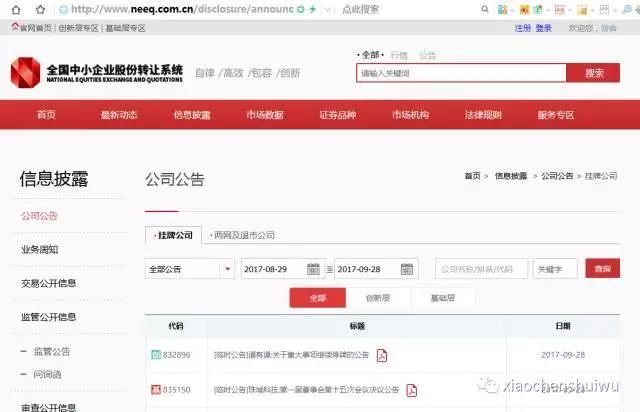Open the 业务通知 sidebar link
Viewport: 640px width, 412px height.
(40, 249)
